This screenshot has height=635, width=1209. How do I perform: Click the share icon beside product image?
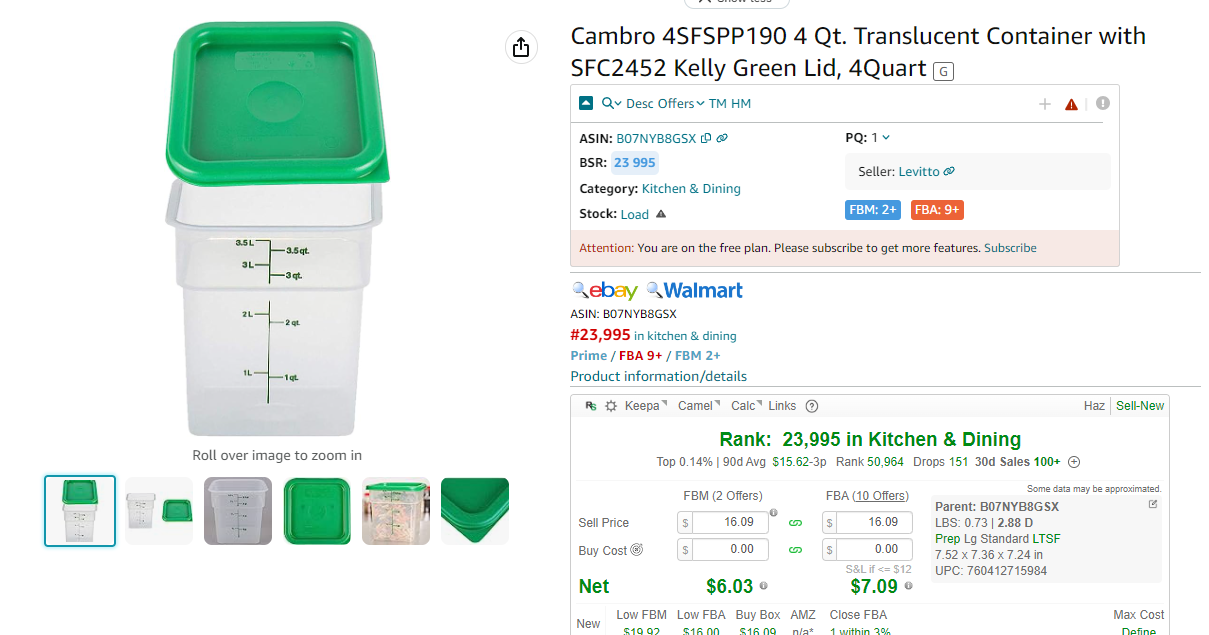click(x=521, y=47)
